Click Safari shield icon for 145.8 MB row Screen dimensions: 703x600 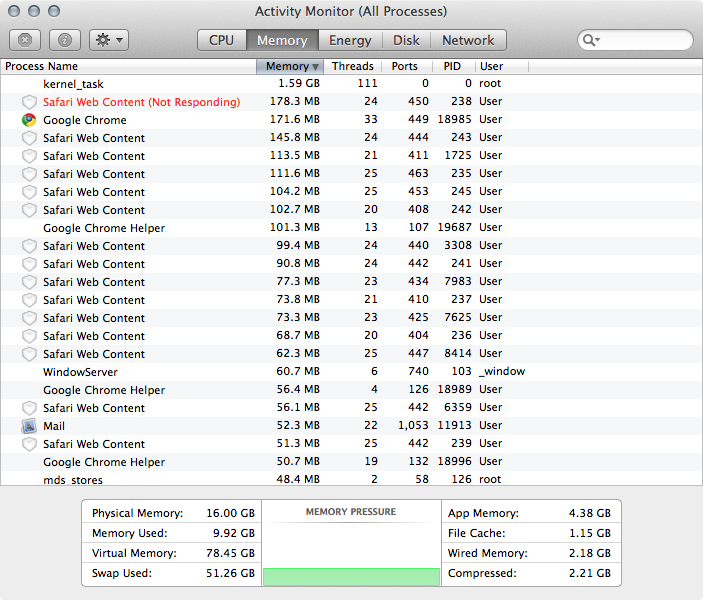point(29,138)
